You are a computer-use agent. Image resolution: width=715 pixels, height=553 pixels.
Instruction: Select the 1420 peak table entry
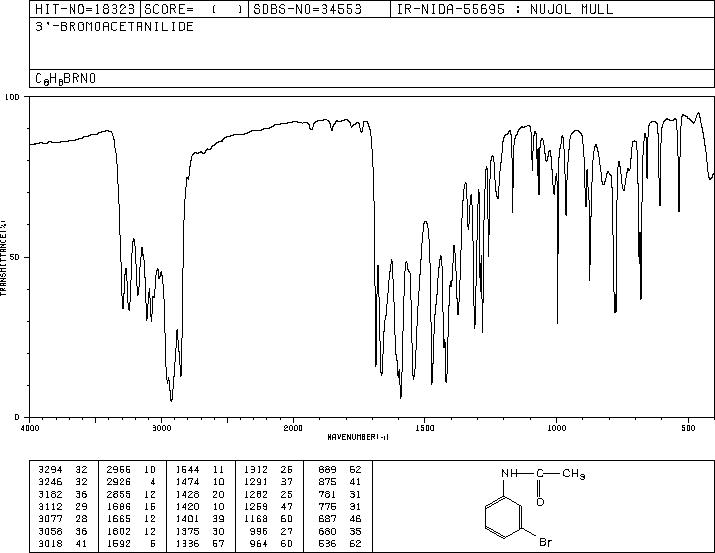[200, 506]
